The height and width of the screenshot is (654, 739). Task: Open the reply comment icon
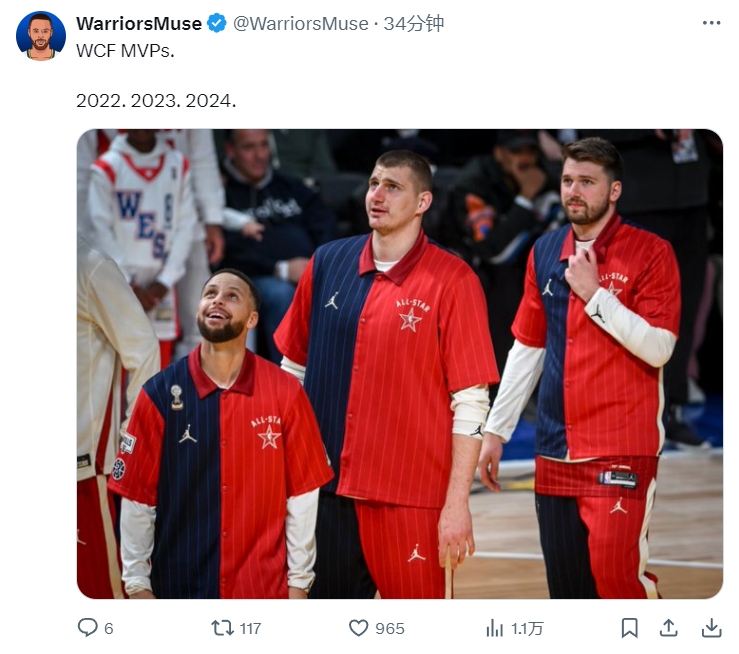pyautogui.click(x=87, y=628)
